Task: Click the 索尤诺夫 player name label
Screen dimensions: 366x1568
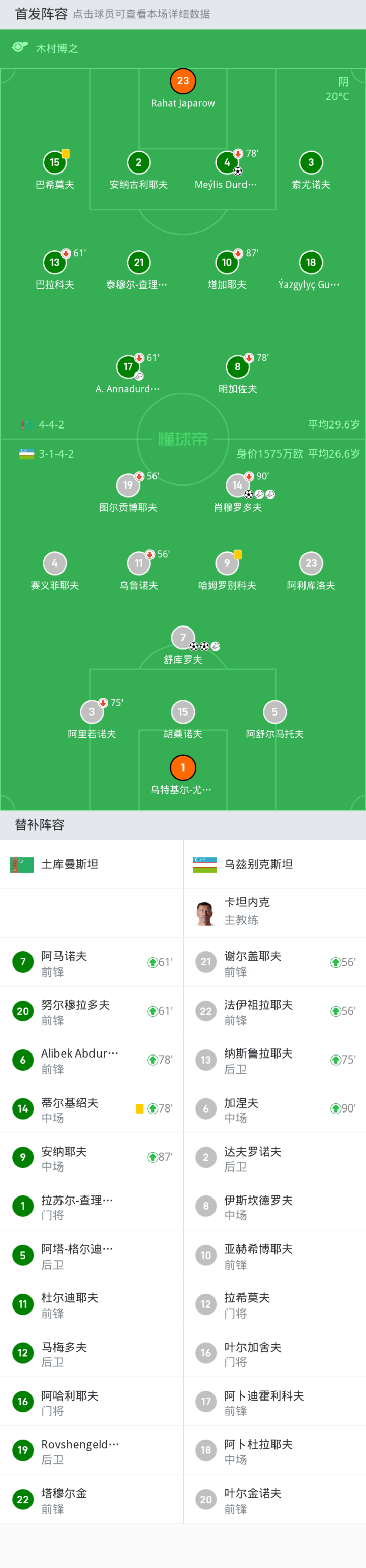Action: tap(311, 184)
